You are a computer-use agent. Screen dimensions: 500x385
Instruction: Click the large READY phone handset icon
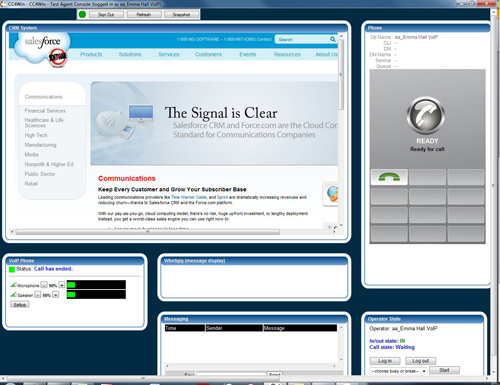(426, 116)
